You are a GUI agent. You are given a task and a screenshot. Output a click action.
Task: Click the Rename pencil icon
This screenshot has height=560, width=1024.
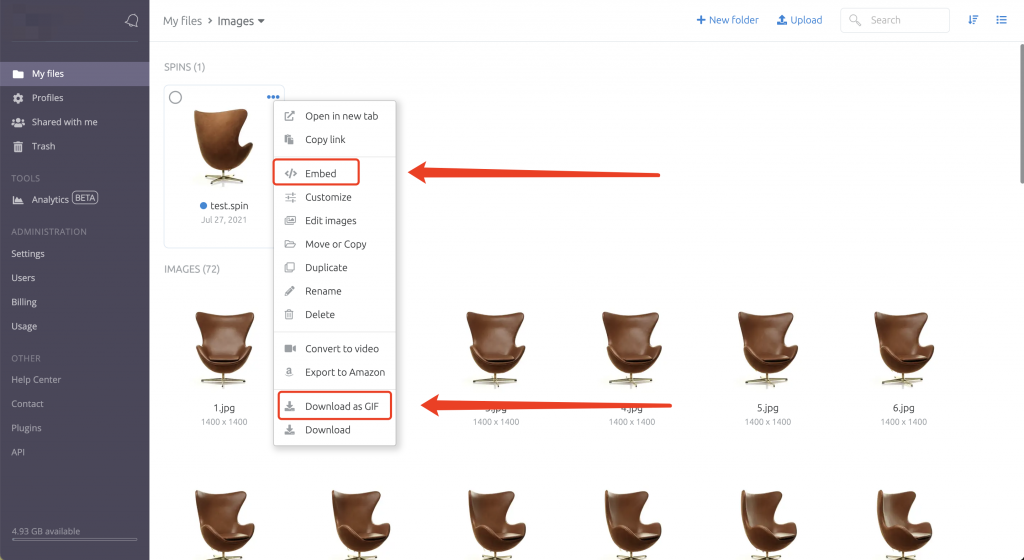coord(290,291)
